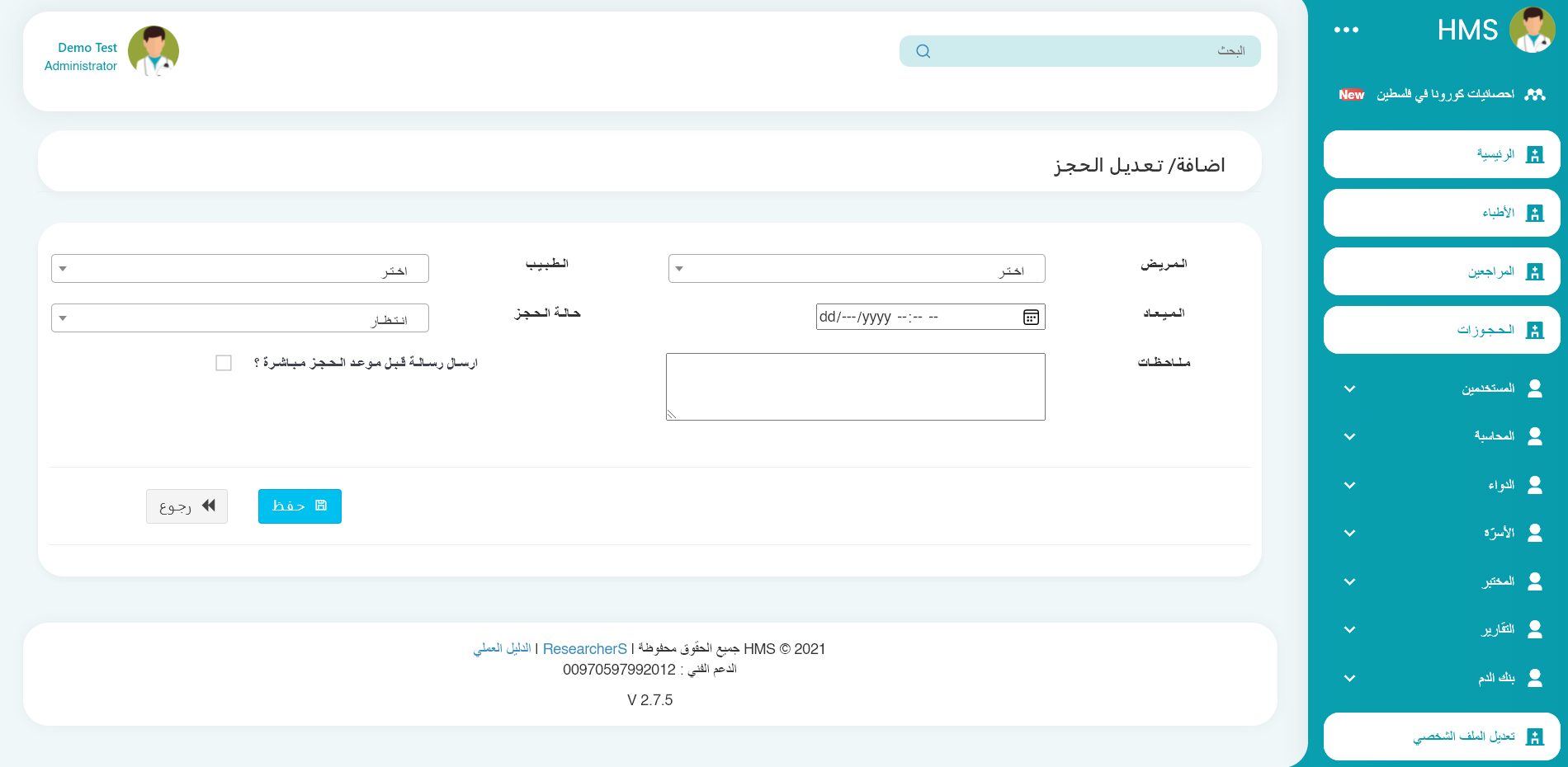Expand the الدواء sidebar section chevron
Viewport: 1568px width, 767px height.
(1349, 485)
